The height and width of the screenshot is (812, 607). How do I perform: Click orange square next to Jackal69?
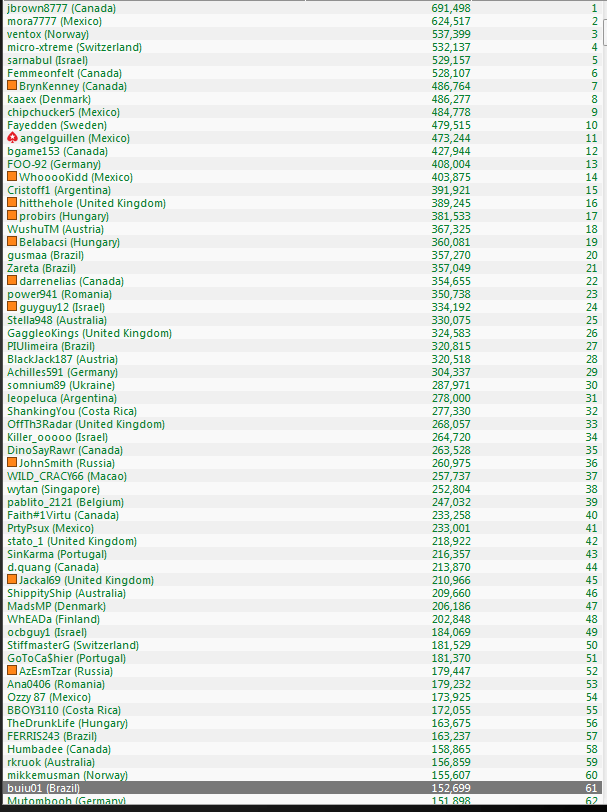12,579
